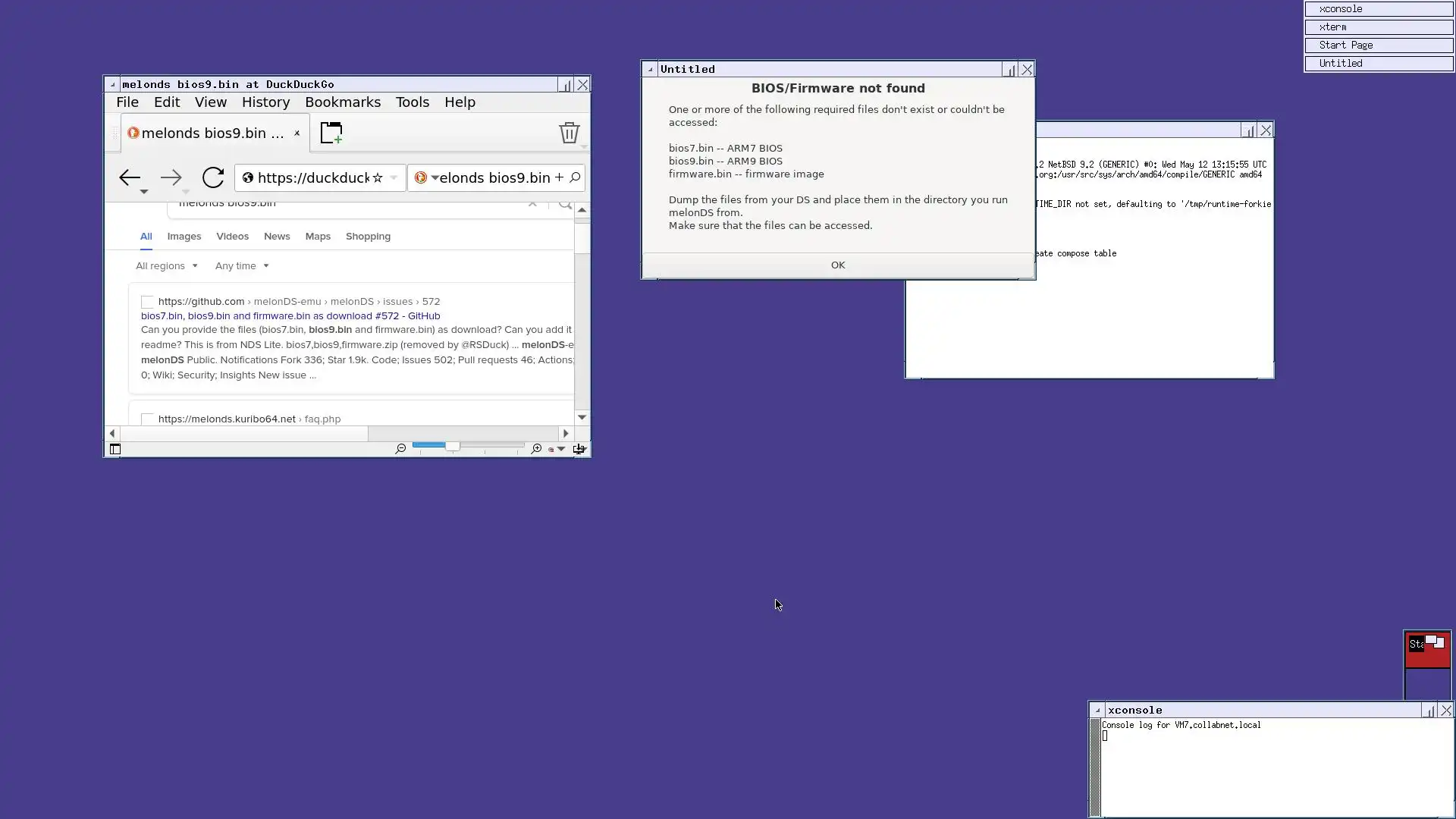Open the Bookmarks menu
The height and width of the screenshot is (819, 1456).
pos(343,102)
